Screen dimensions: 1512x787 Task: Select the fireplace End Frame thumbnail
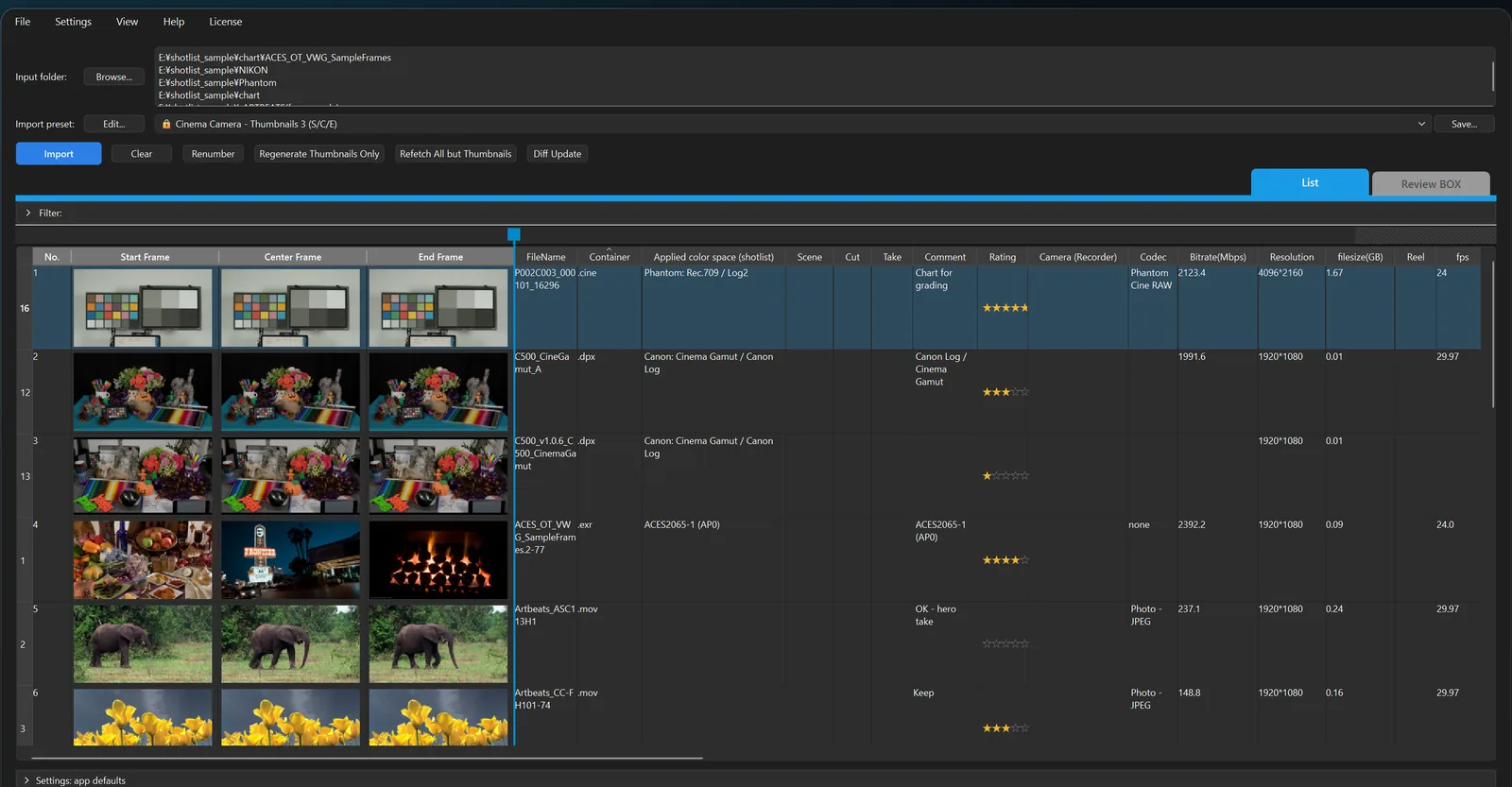point(438,560)
